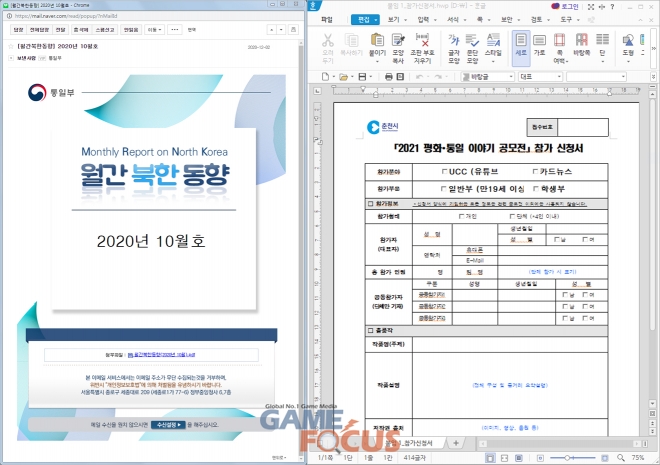Click the Paste (붙이기) icon in ribbon
660x465 pixels.
click(x=378, y=44)
